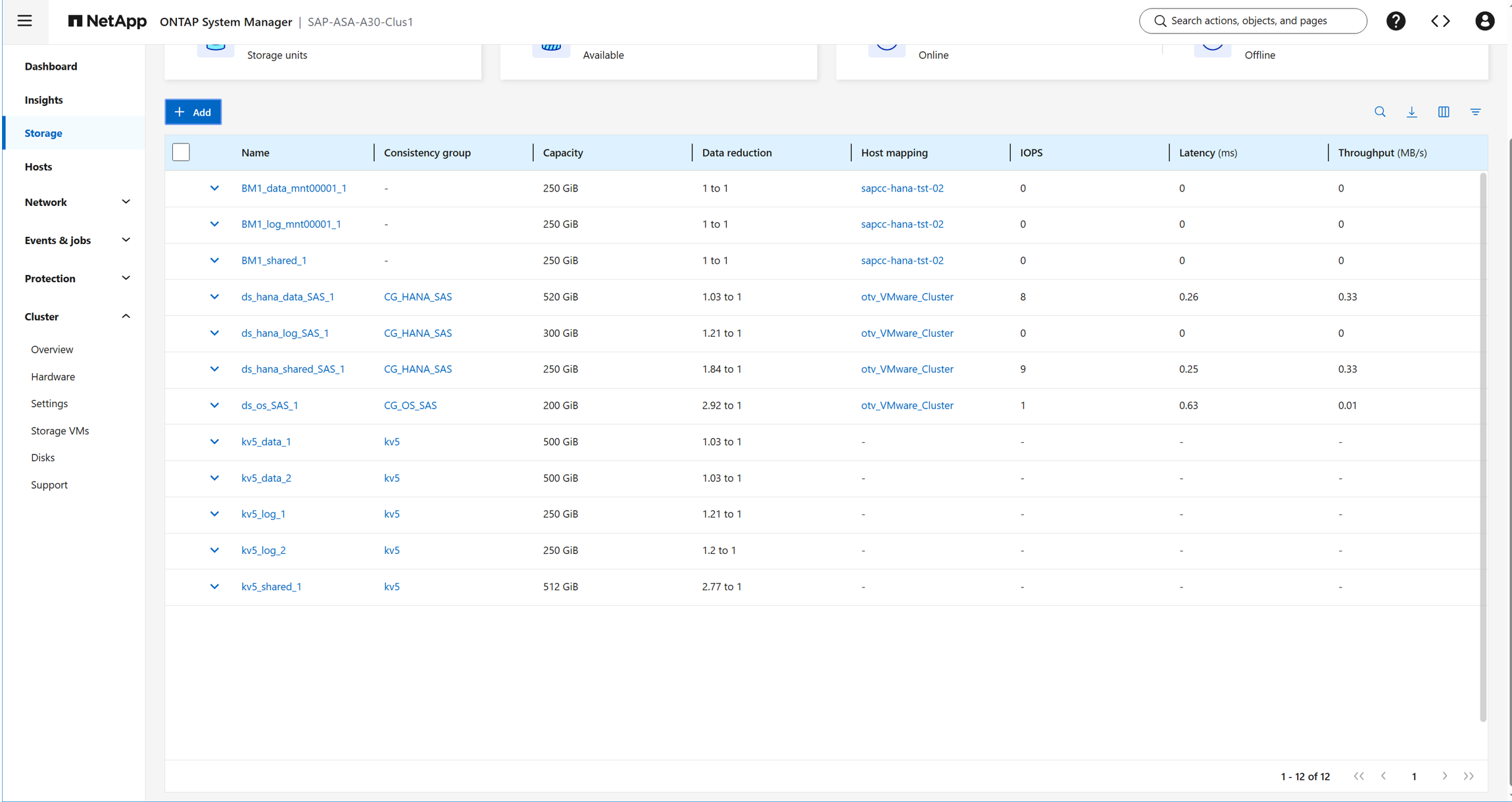
Task: Go to the previous page of results
Action: coord(1384,776)
